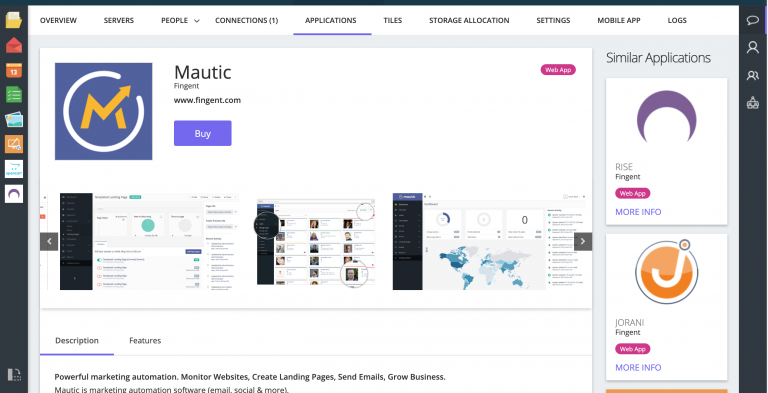Screen dimensions: 768x393
Task: Open the orange Calendar icon
Action: click(14, 70)
